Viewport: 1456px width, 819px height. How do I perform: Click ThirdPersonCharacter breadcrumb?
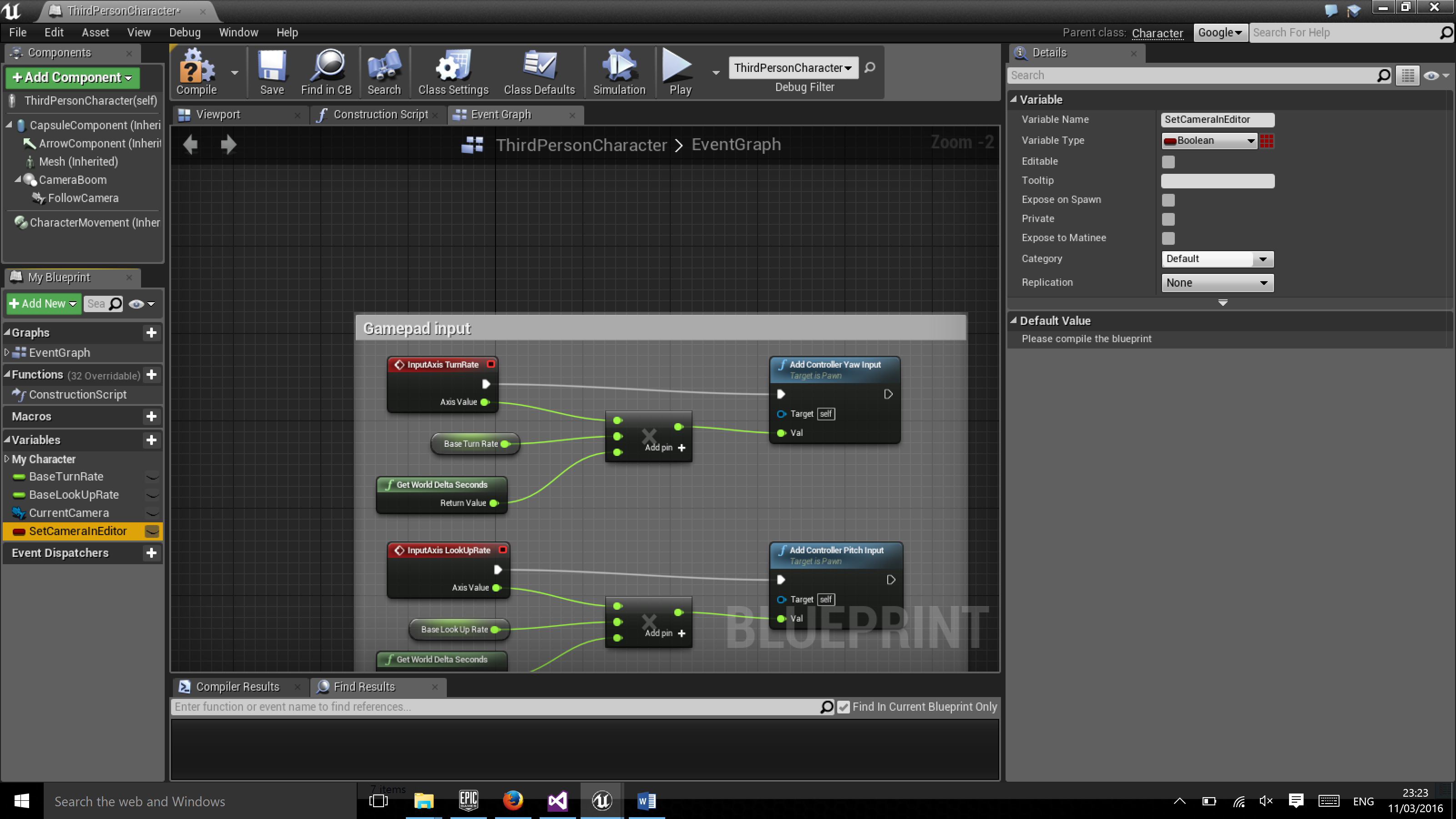pos(581,145)
